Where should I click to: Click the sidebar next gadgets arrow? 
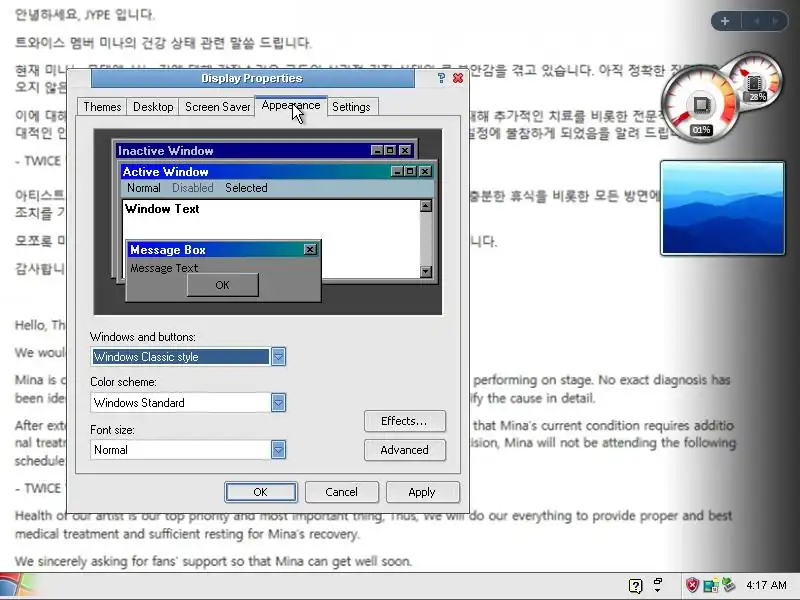775,21
